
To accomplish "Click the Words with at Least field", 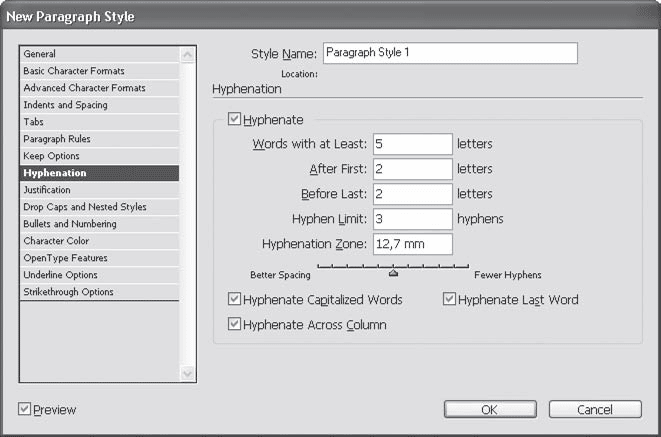I will pos(412,144).
